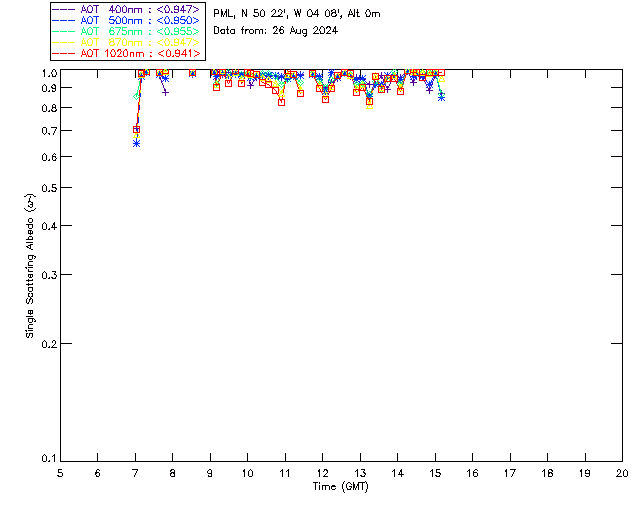Image resolution: width=640 pixels, height=512 pixels.
Task: Click the y-axis label 0.1
Action: tap(49, 459)
